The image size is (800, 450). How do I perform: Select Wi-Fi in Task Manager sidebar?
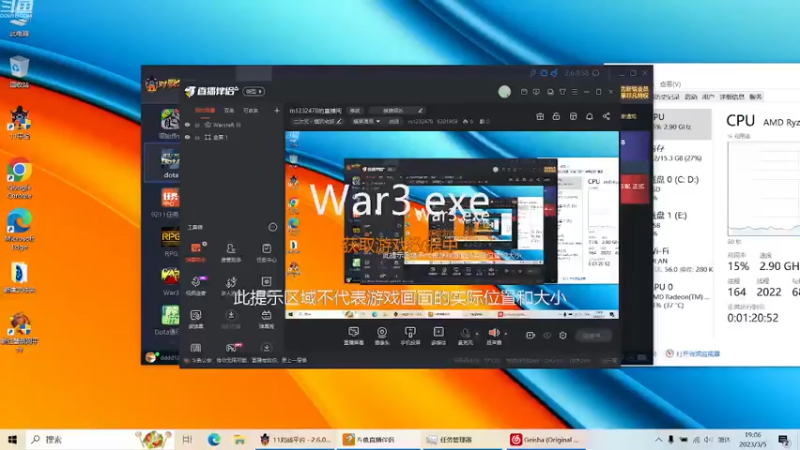click(682, 260)
